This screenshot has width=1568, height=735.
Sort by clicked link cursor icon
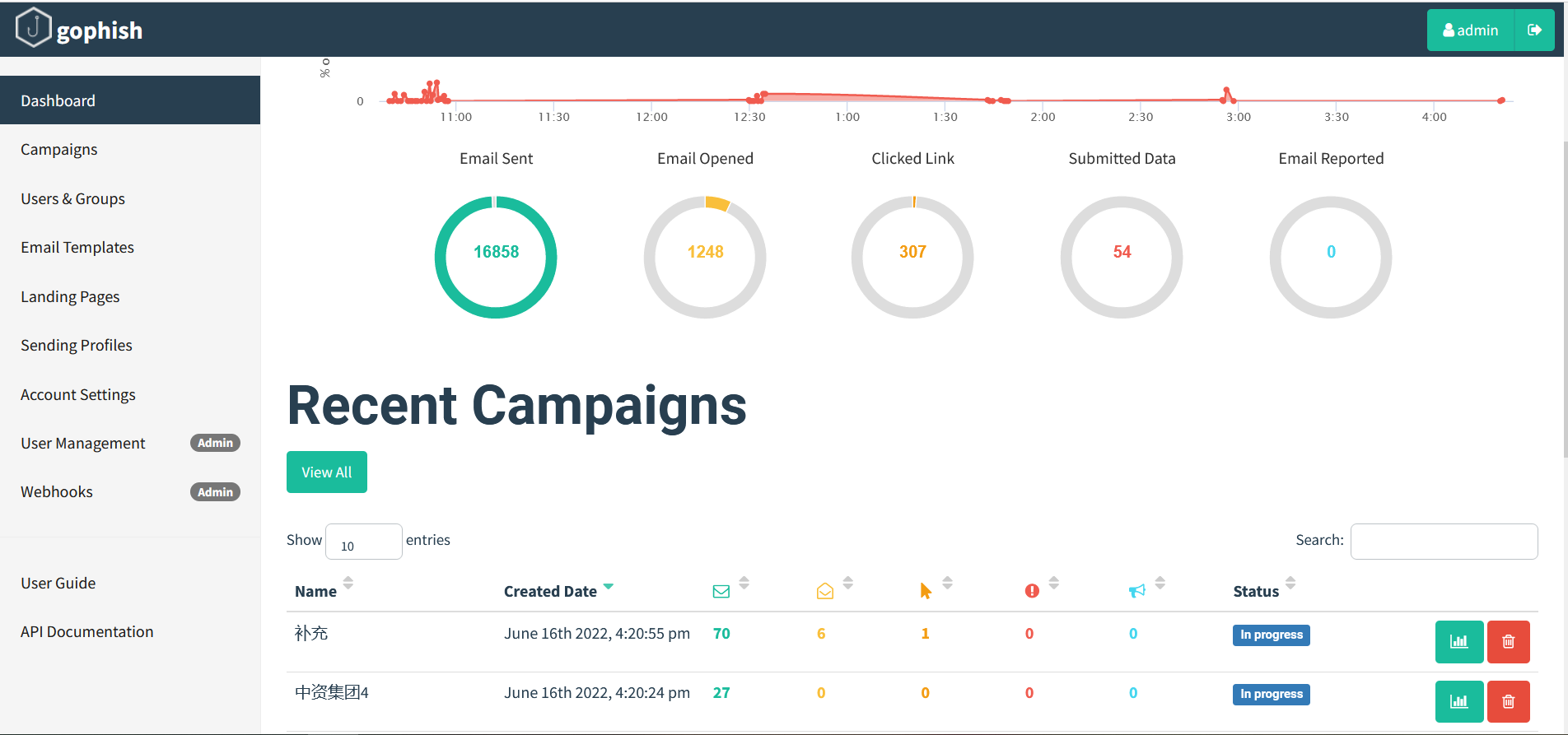pyautogui.click(x=926, y=591)
